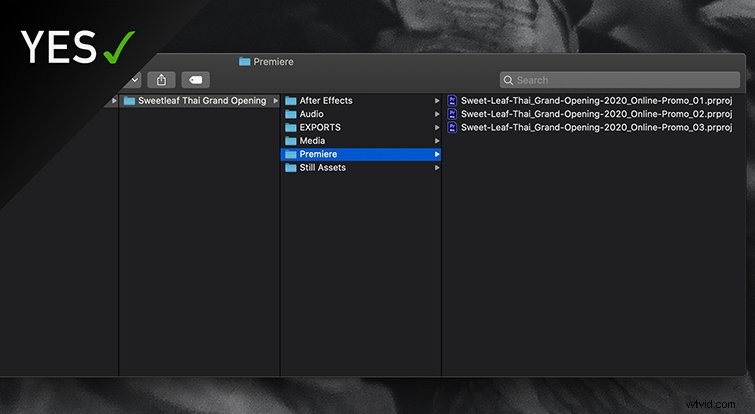Screen dimensions: 755x414
Task: Click the Audio folder icon
Action: 291,114
